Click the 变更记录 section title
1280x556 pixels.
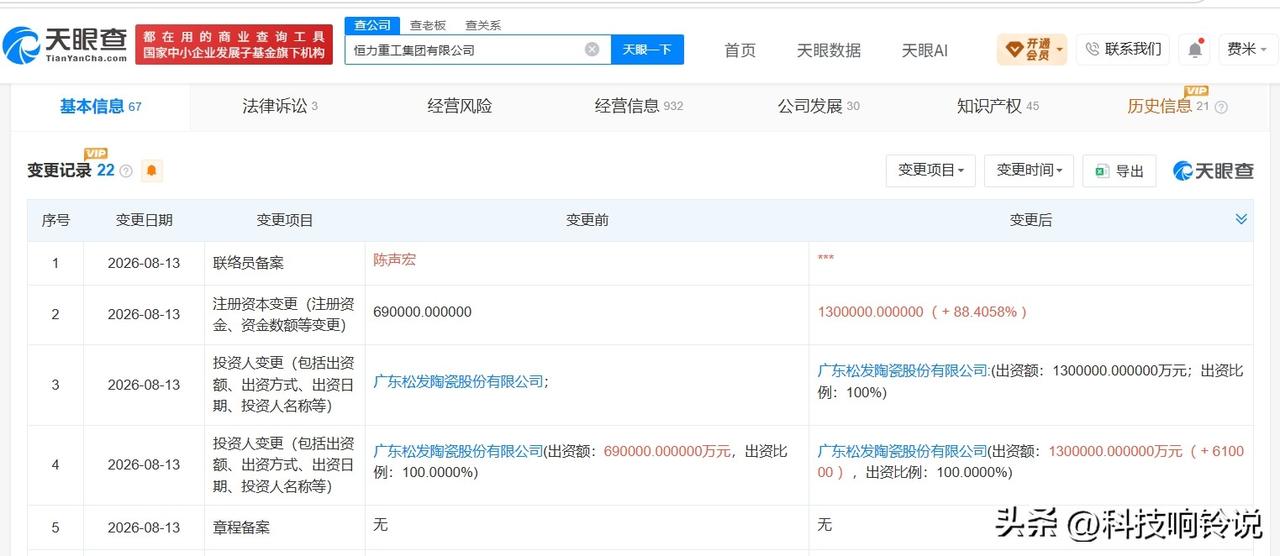coord(59,171)
